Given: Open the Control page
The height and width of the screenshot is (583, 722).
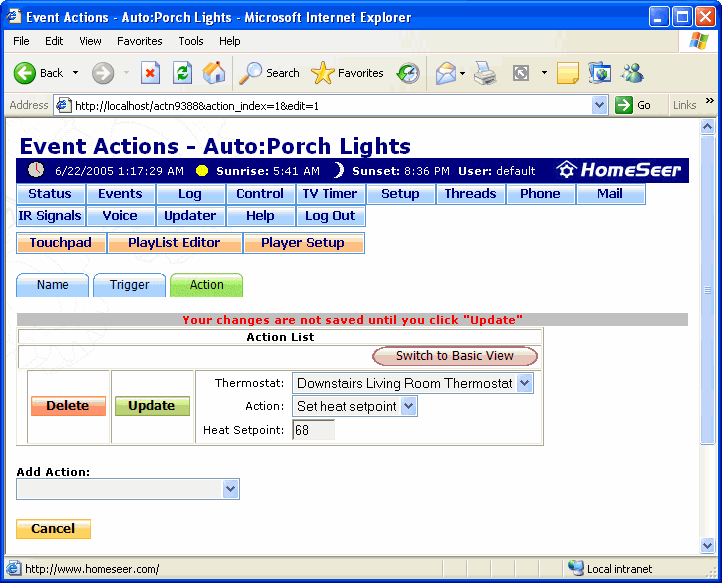Looking at the screenshot, I should tap(260, 194).
